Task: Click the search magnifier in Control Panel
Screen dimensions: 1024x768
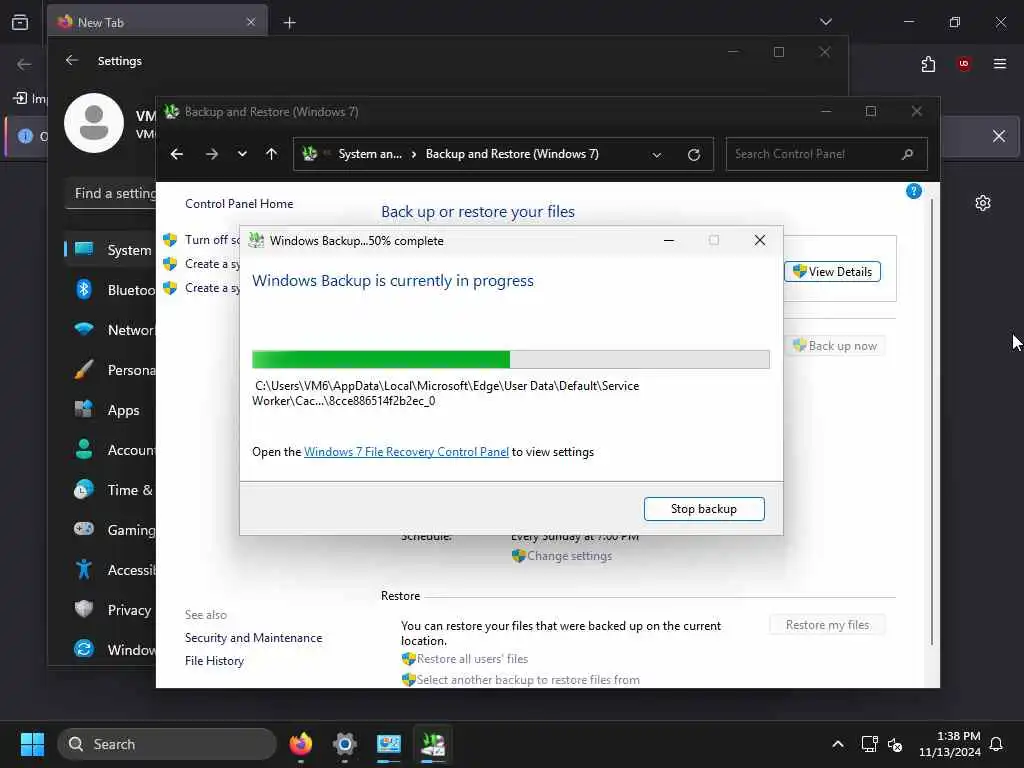Action: 907,154
